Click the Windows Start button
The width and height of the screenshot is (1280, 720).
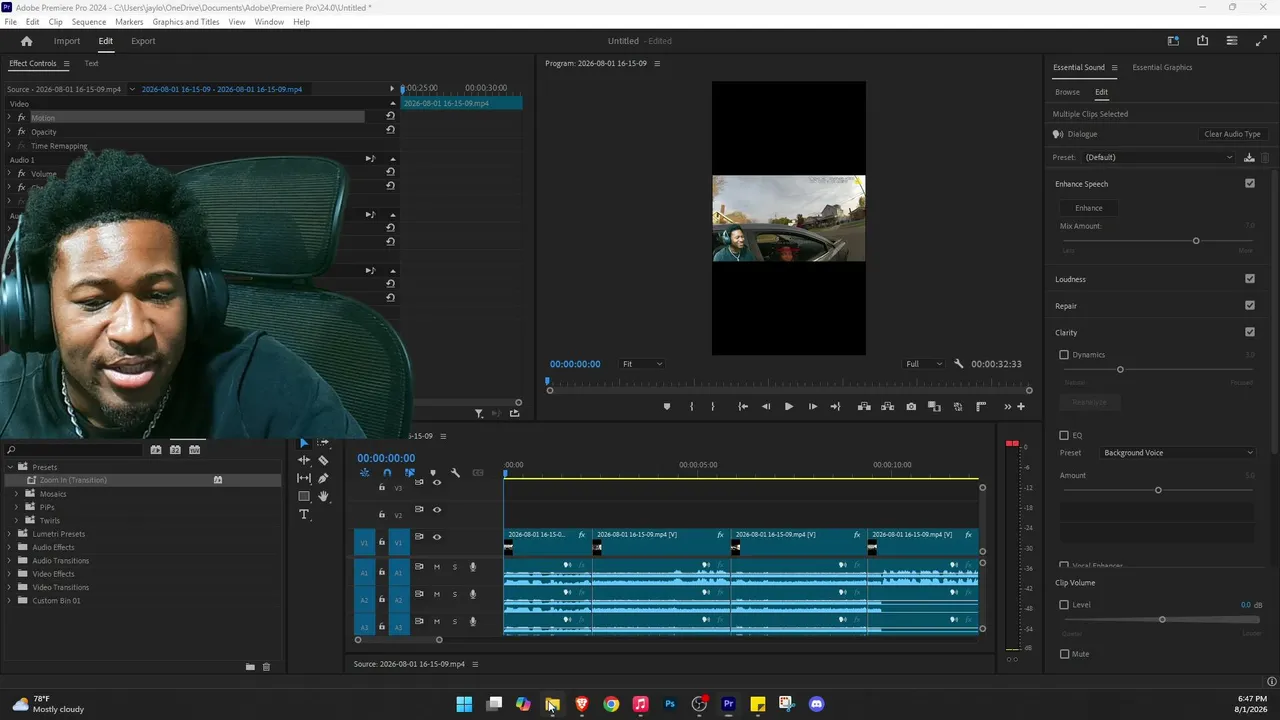(x=464, y=704)
